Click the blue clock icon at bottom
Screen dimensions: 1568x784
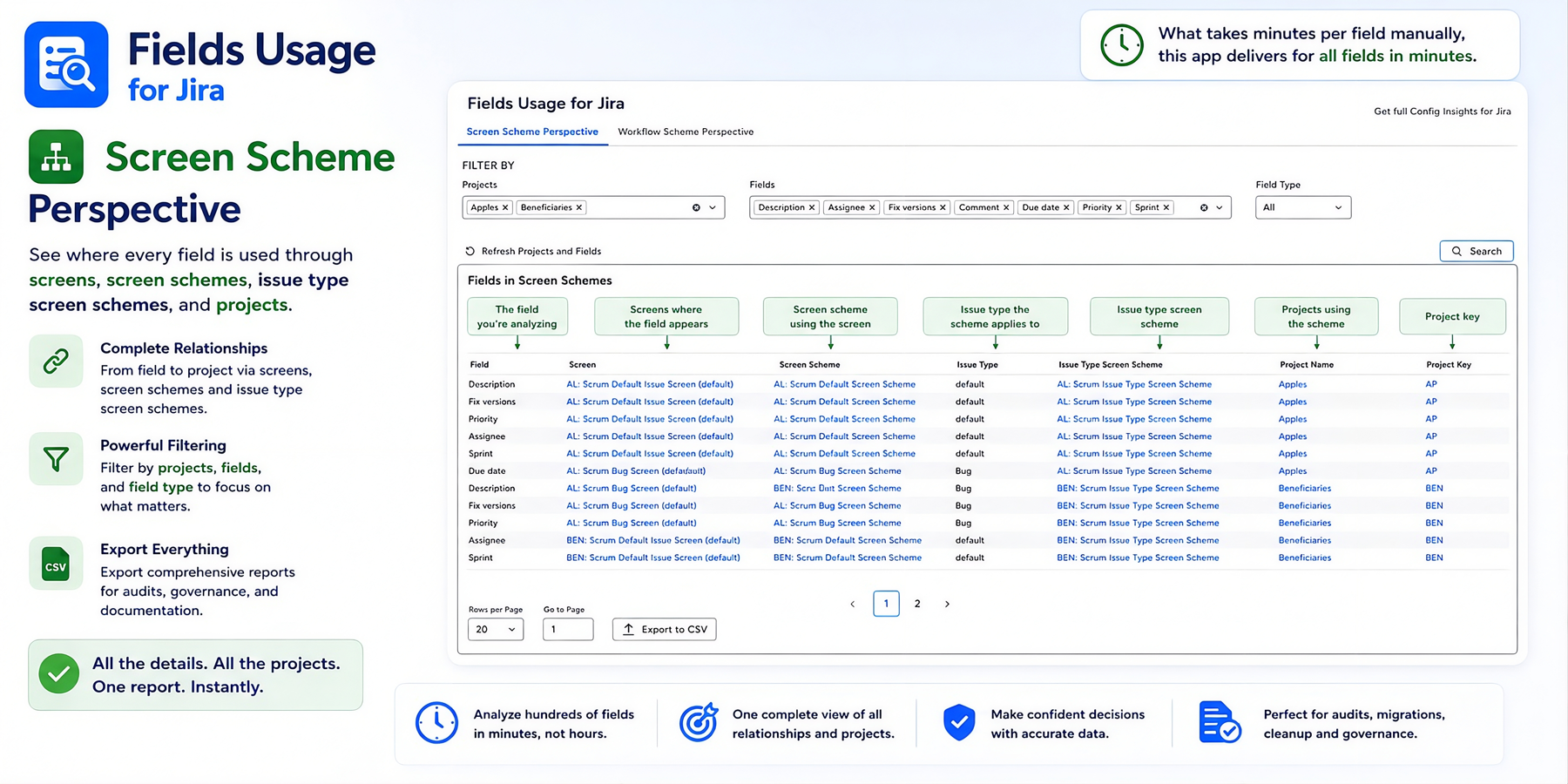click(436, 723)
